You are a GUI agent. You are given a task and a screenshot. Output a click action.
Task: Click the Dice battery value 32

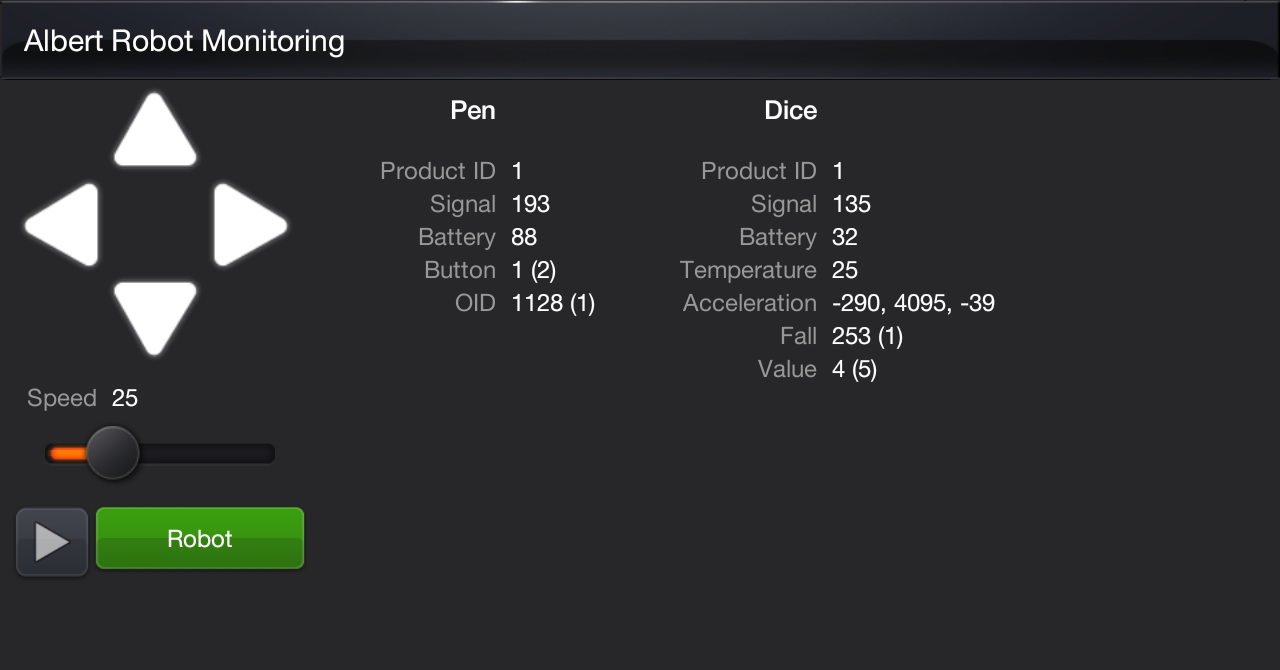tap(845, 237)
